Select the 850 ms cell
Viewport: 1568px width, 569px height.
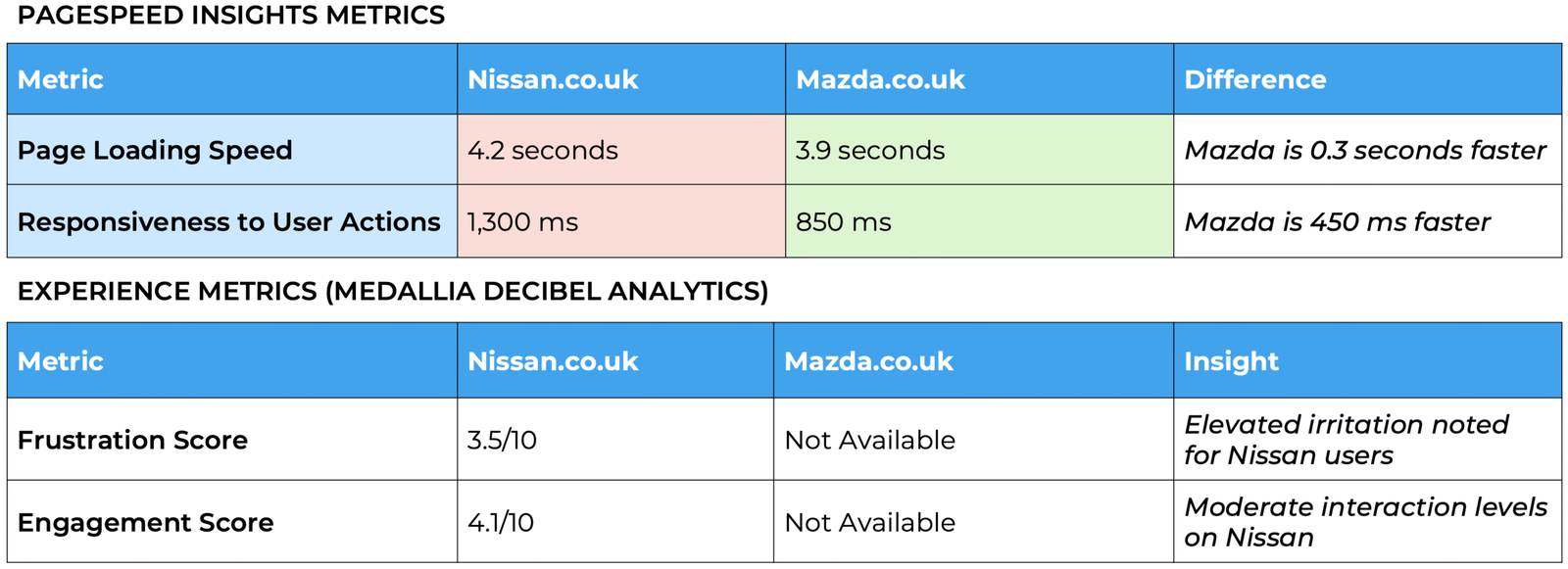pyautogui.click(x=844, y=222)
